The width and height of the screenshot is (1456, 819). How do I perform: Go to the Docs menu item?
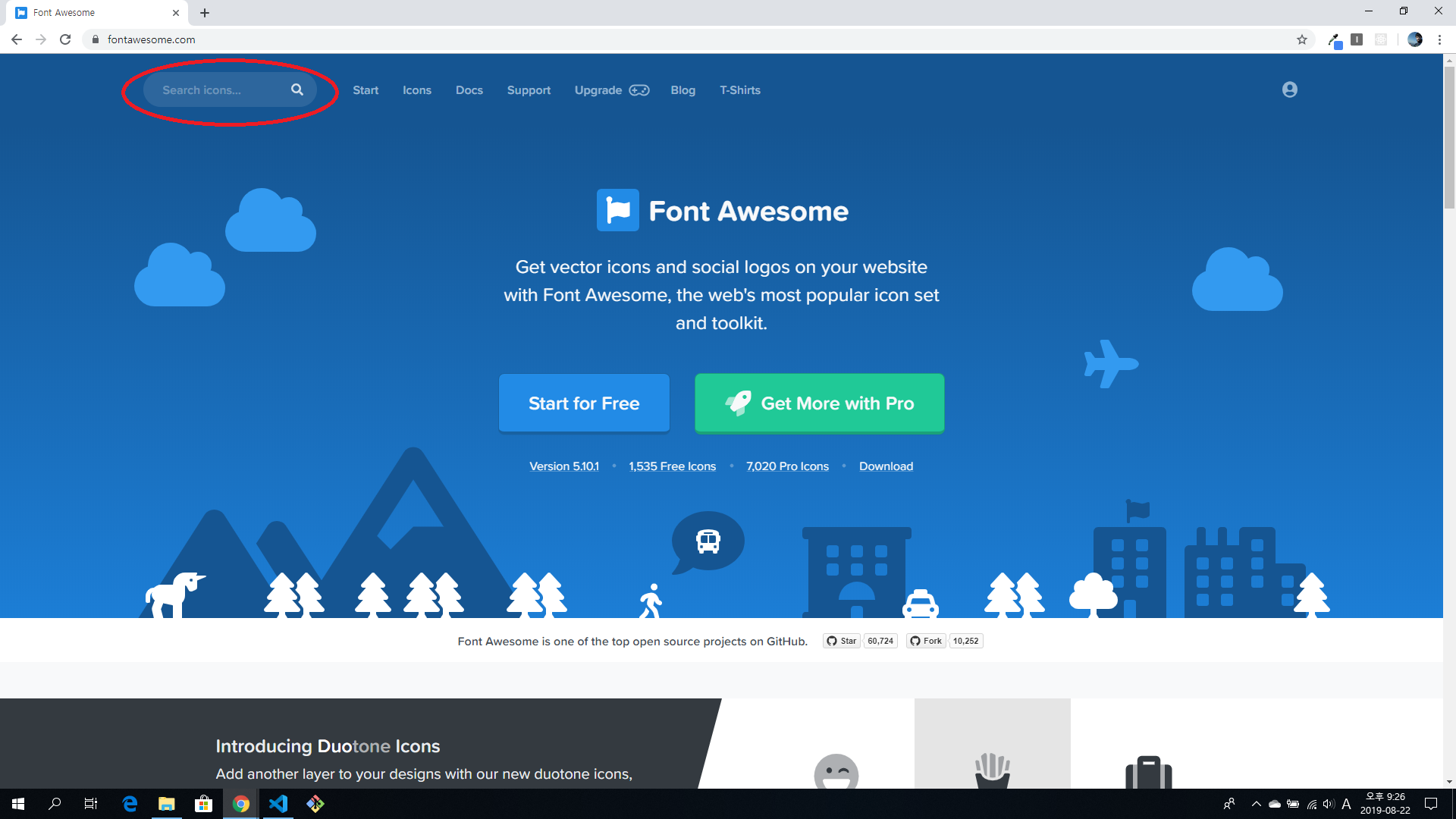(469, 90)
